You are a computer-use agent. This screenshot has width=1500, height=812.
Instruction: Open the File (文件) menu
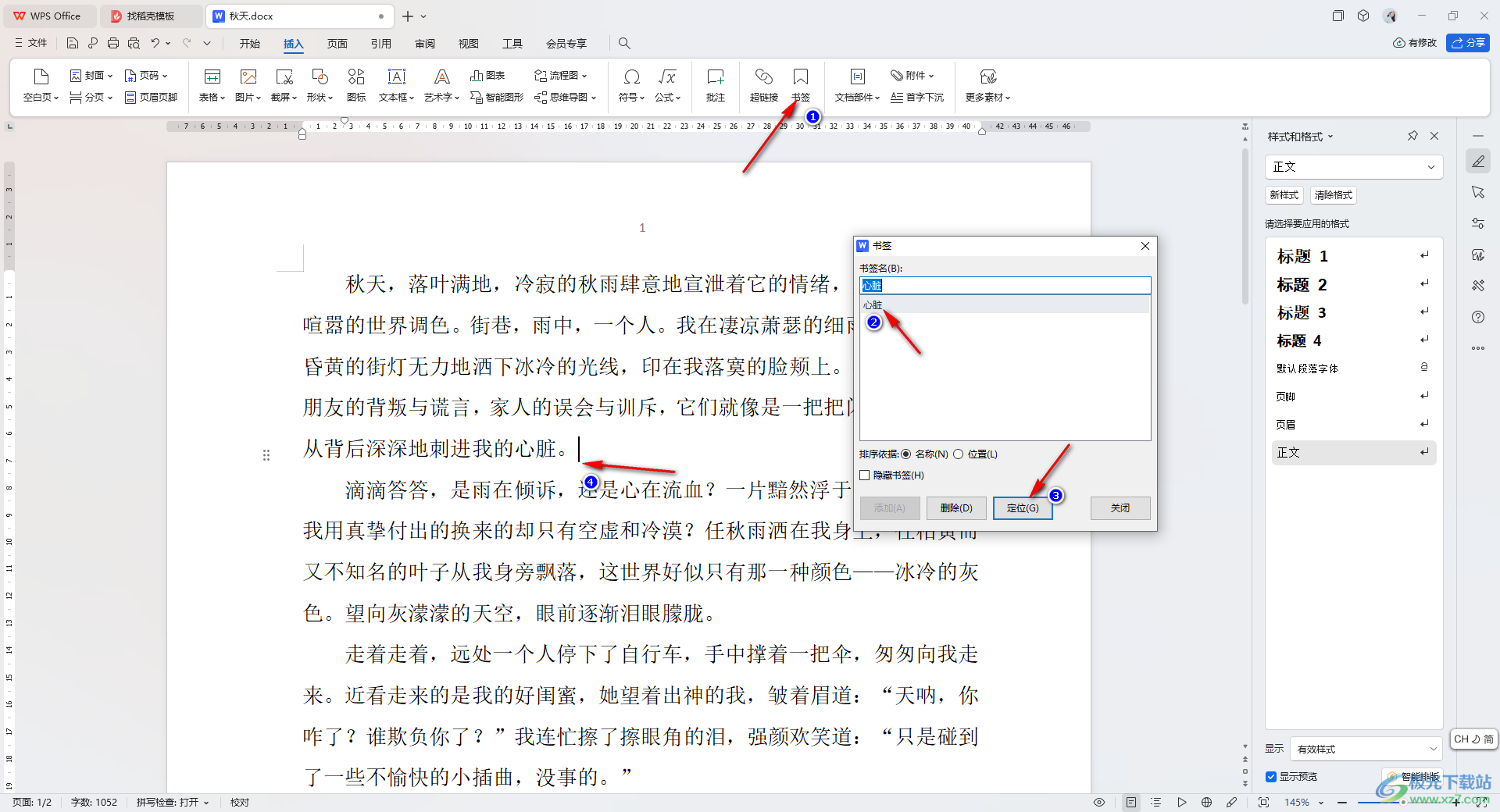coord(31,43)
